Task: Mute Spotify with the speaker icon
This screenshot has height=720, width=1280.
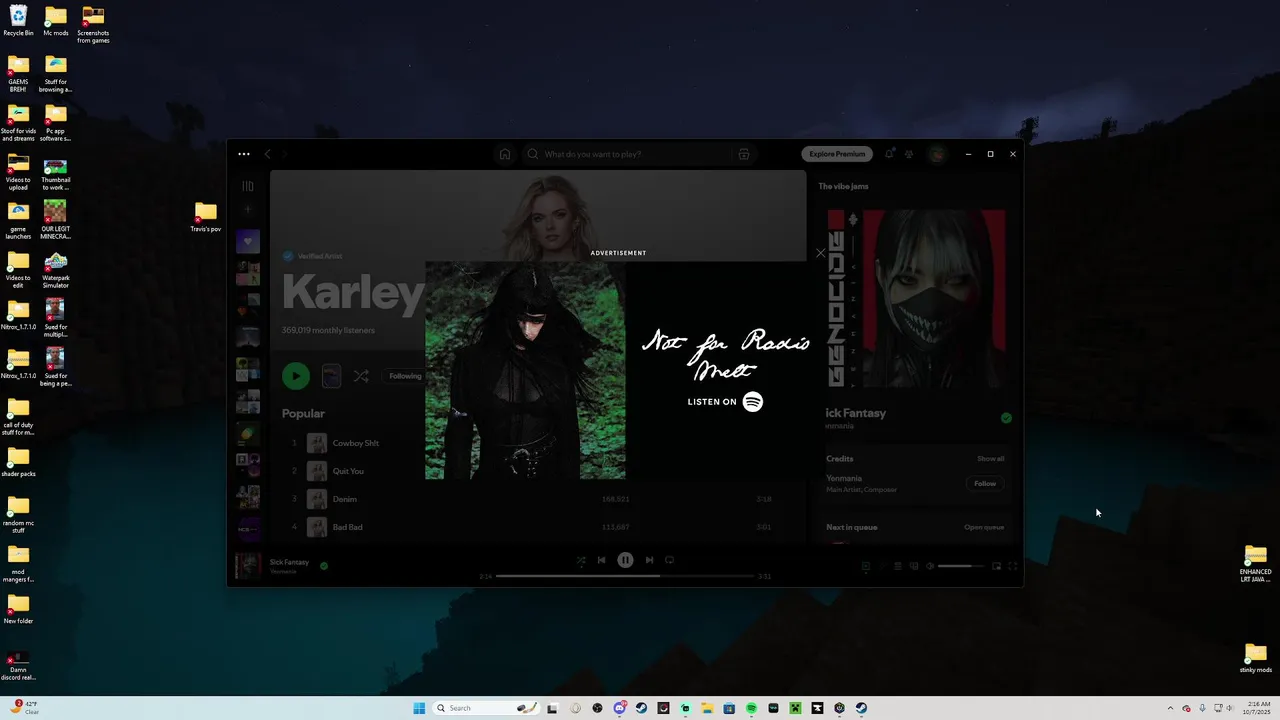Action: (x=929, y=566)
